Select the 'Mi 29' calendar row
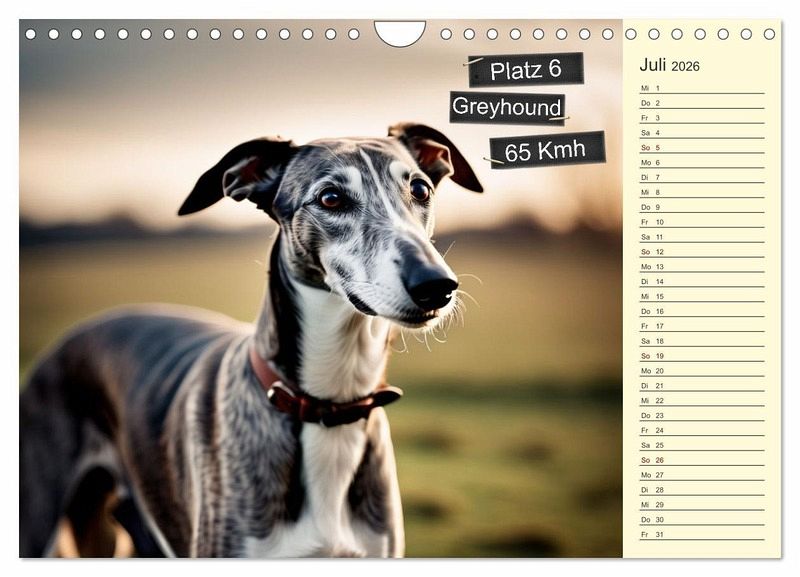 (x=702, y=505)
